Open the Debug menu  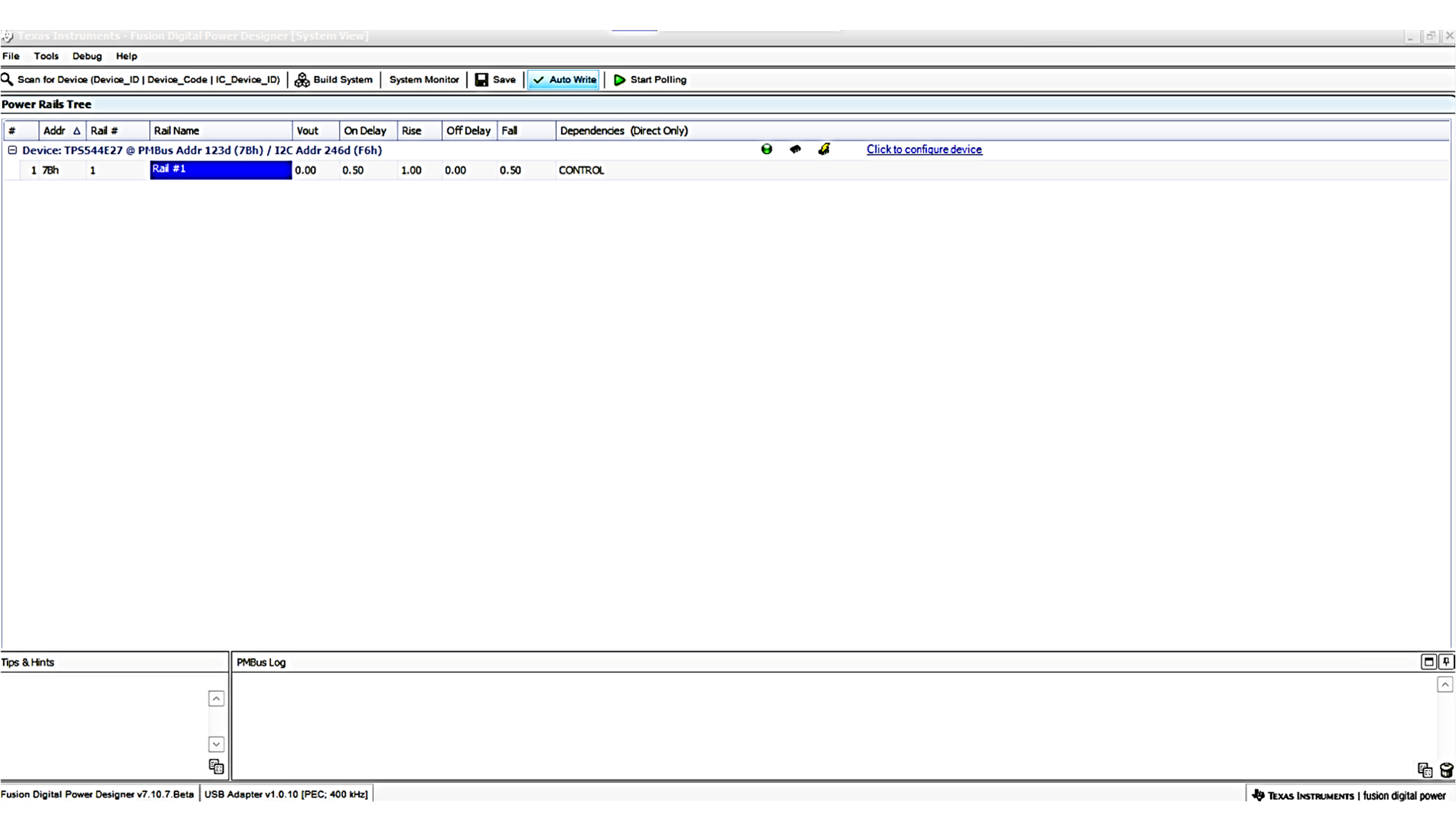tap(87, 56)
